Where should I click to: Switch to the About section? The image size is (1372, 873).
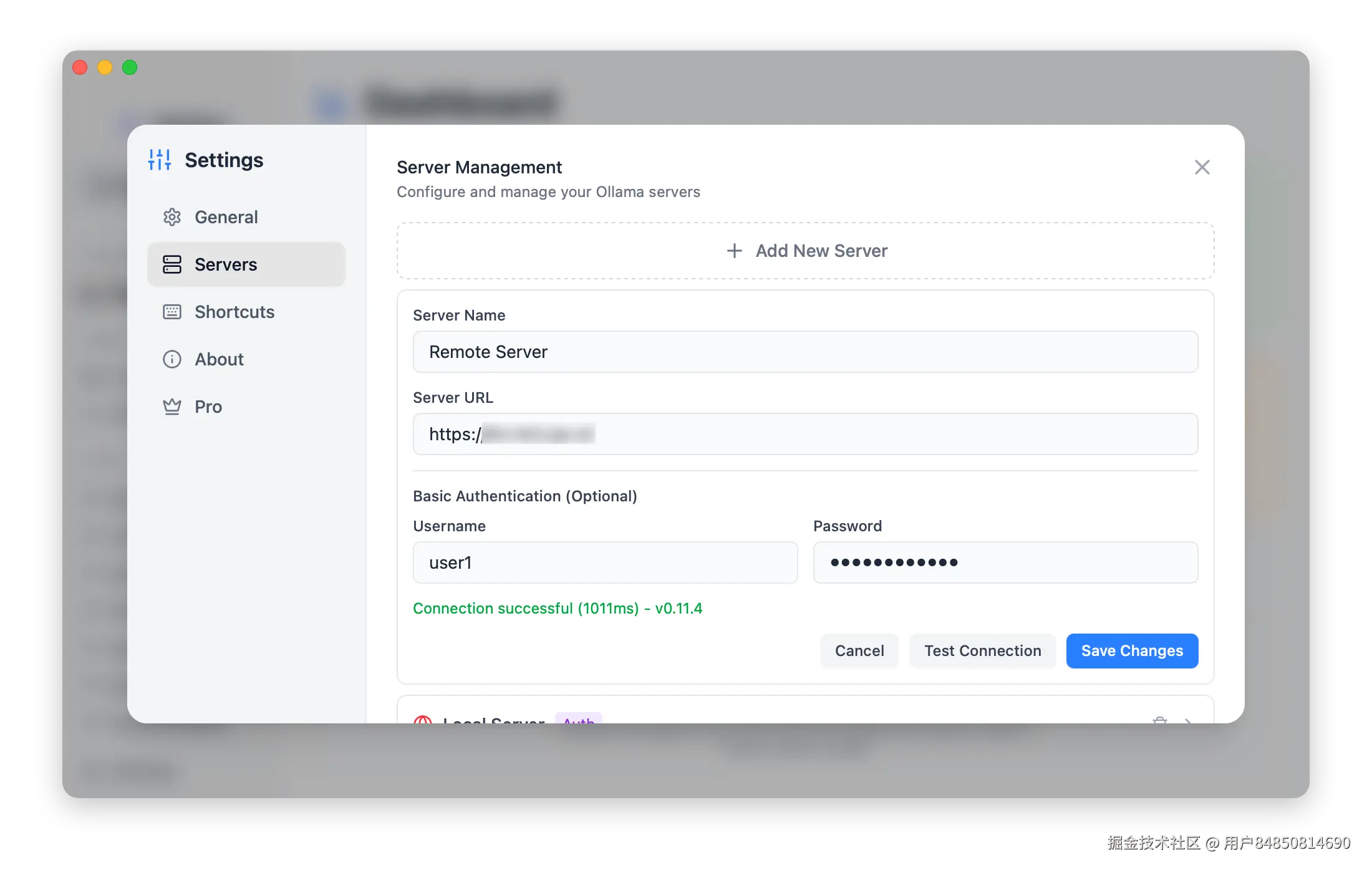pos(219,359)
